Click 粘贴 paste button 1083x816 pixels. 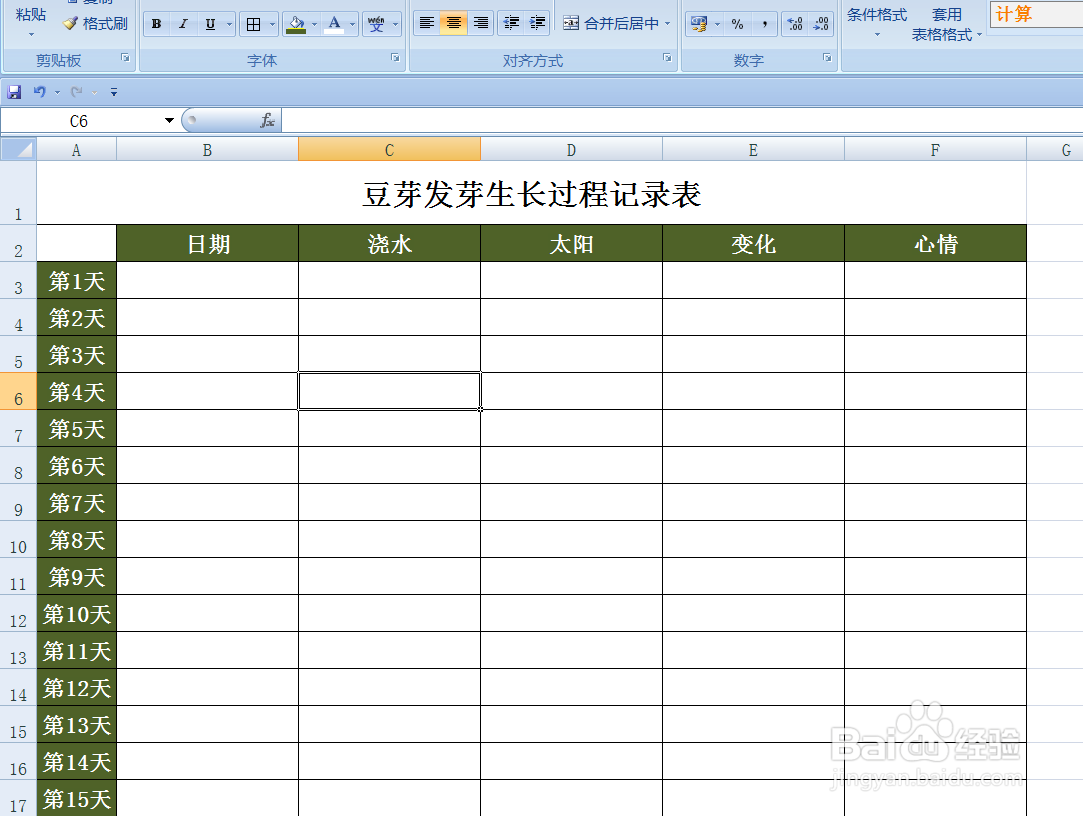point(30,21)
